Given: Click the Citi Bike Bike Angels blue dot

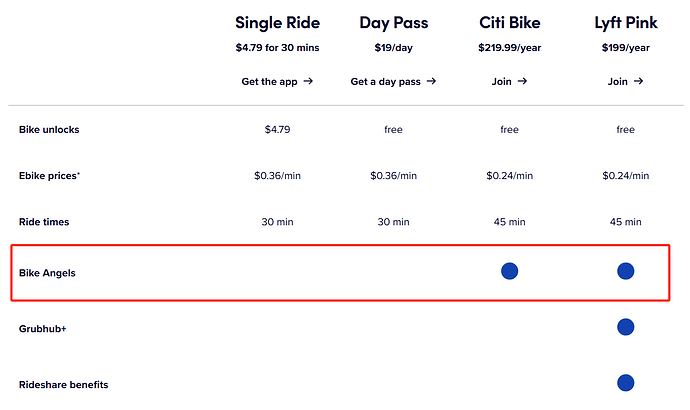Looking at the screenshot, I should pyautogui.click(x=510, y=271).
